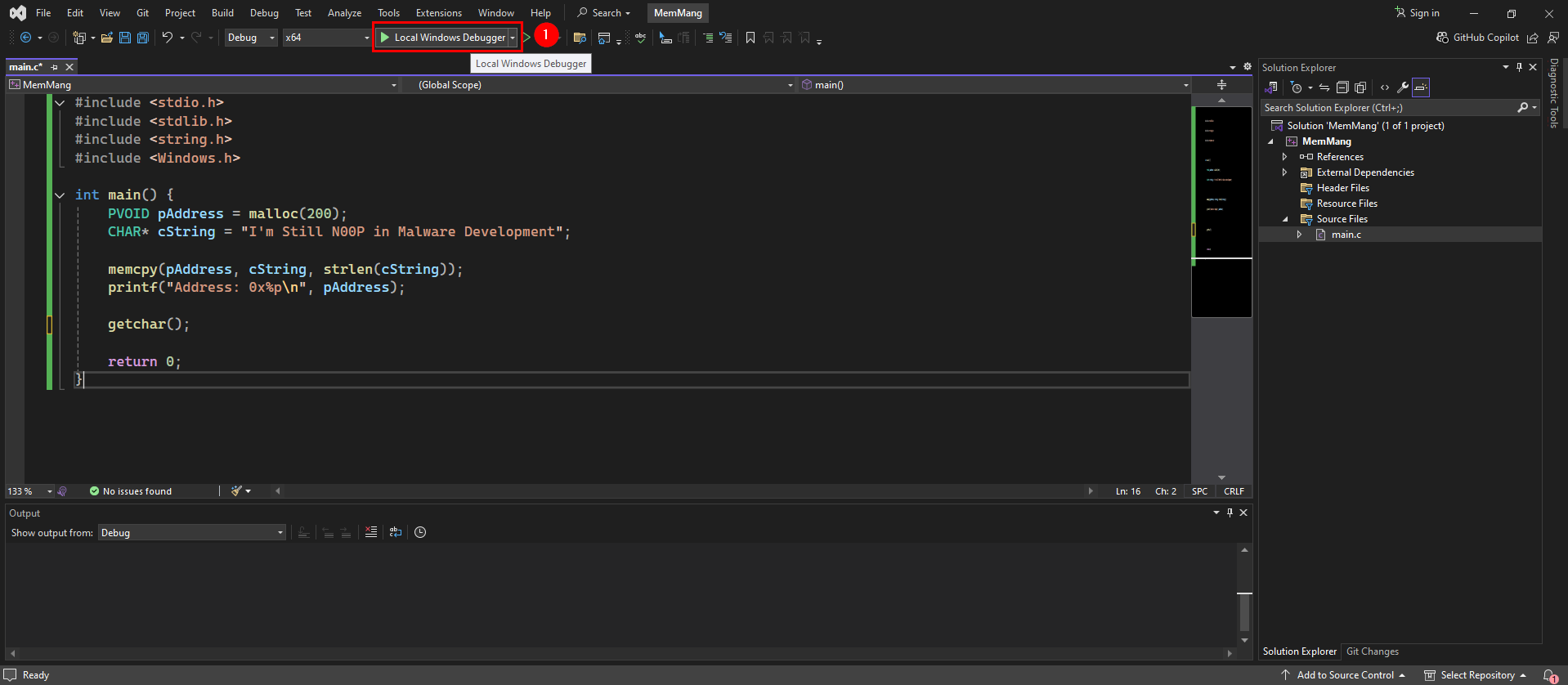
Task: Open the Debug menu in the menu bar
Action: 264,13
